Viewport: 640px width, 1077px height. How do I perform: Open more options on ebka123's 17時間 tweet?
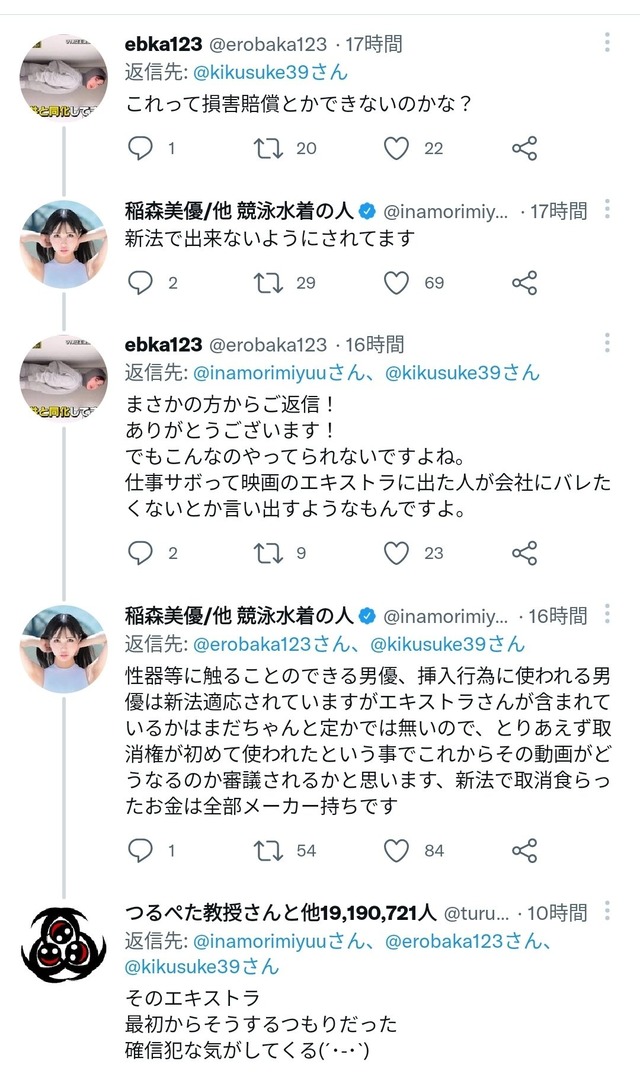[608, 42]
